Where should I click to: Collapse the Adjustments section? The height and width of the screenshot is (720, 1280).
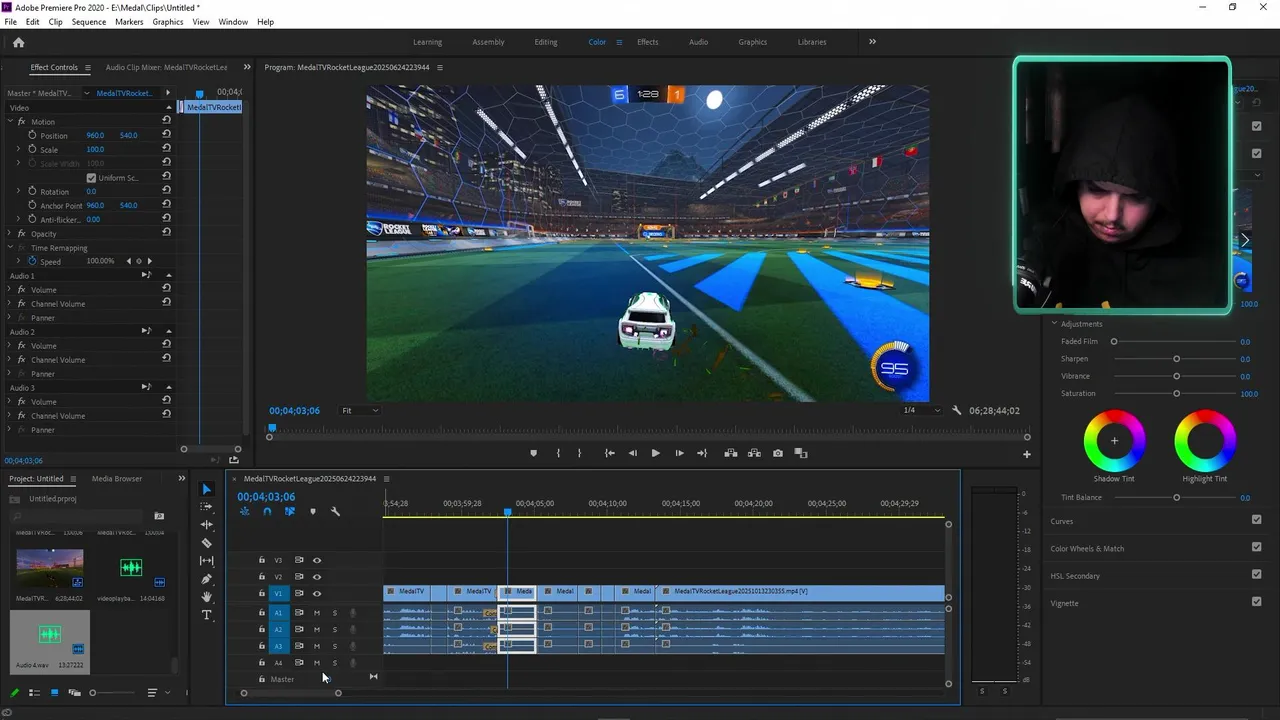[1054, 324]
